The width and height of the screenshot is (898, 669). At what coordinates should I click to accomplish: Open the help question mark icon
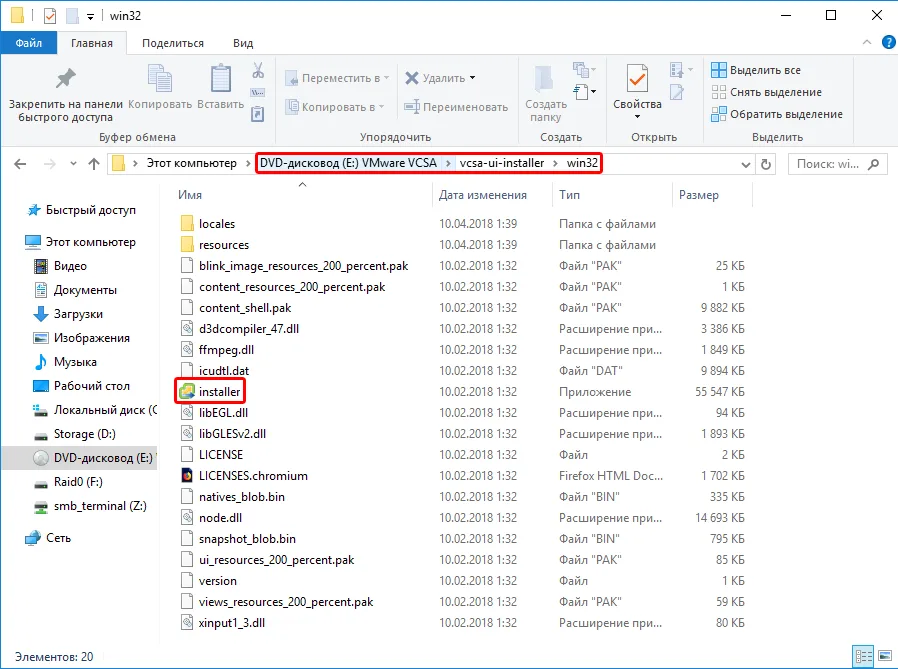pos(888,42)
